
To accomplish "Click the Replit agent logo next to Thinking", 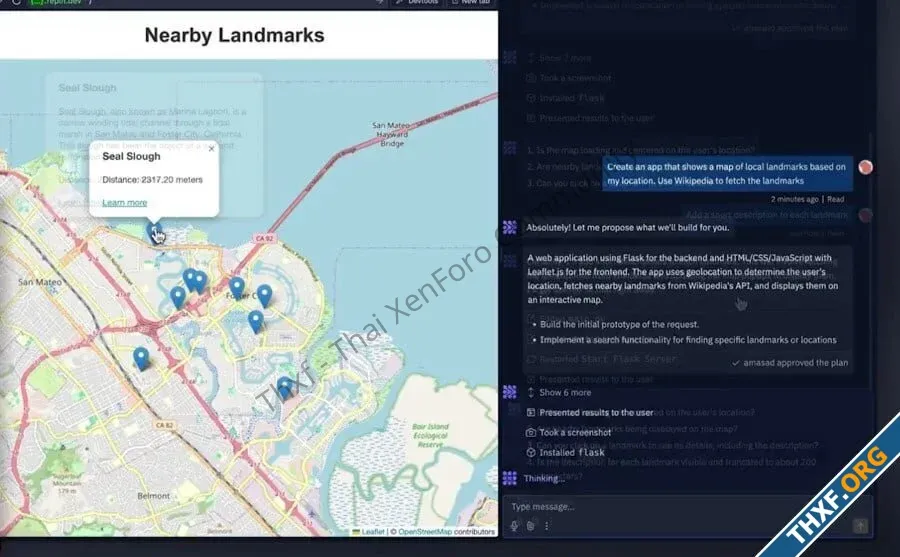I will pyautogui.click(x=510, y=478).
